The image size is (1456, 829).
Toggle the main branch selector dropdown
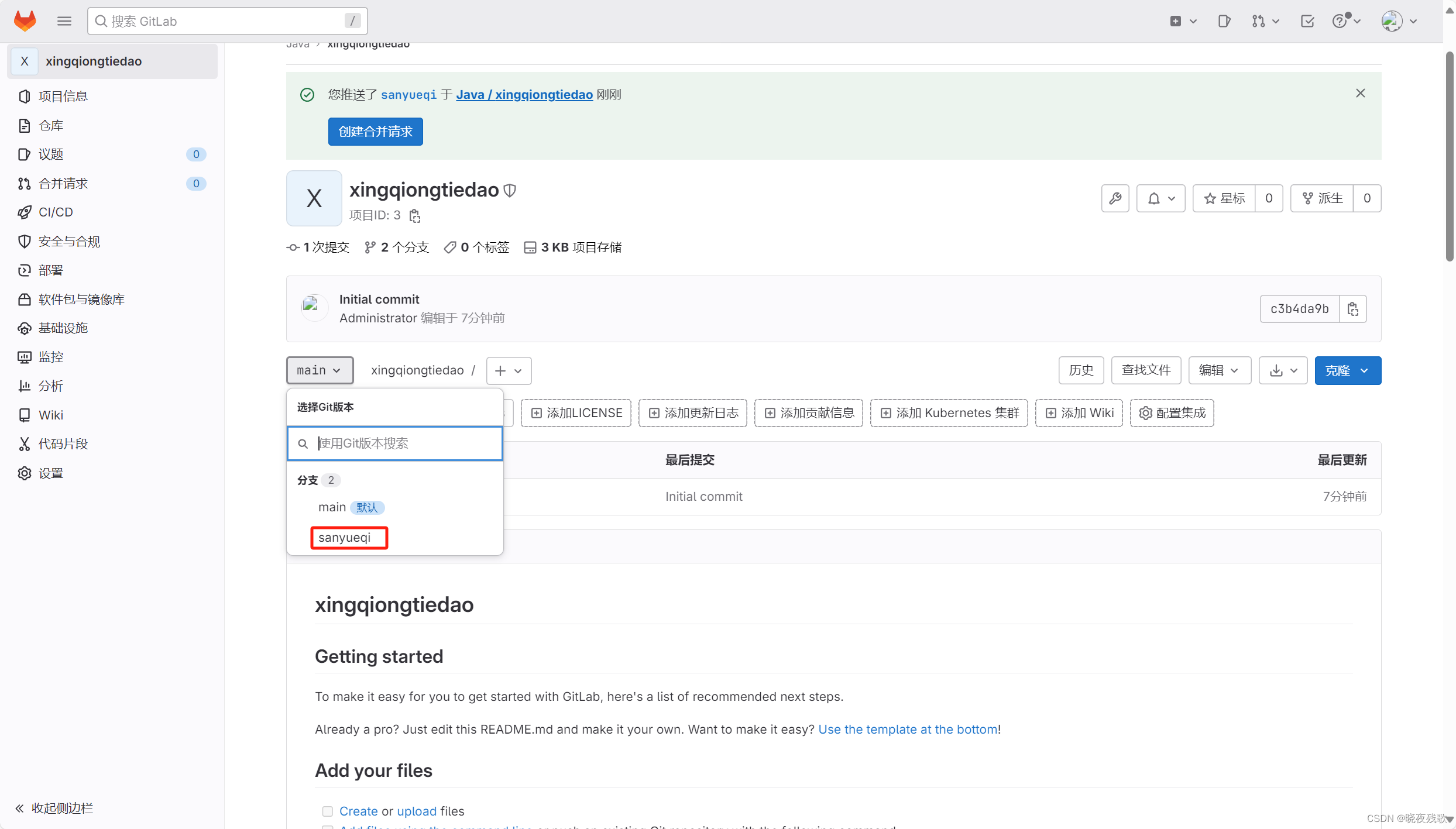[320, 370]
